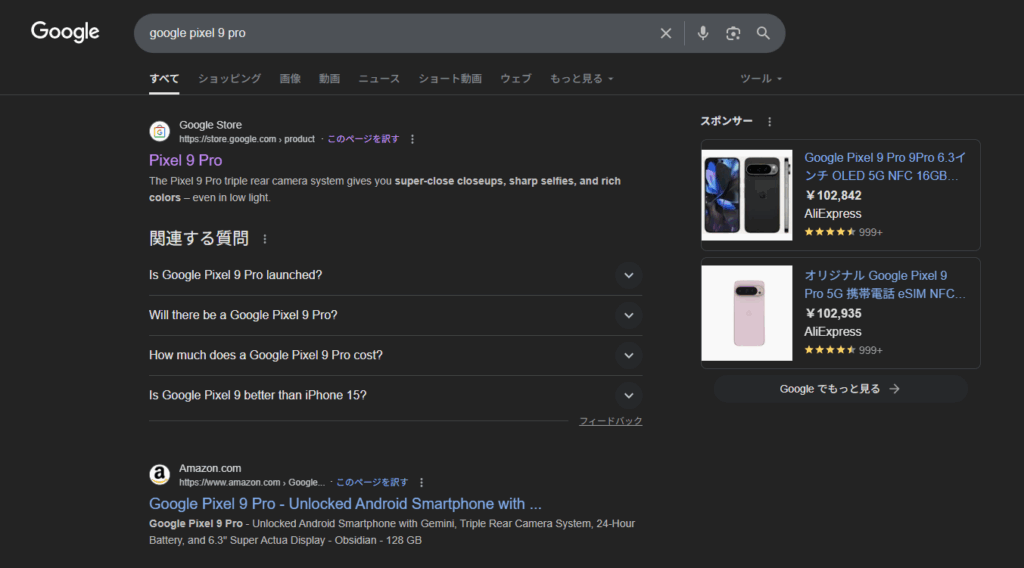
Task: Open スポンサー section options menu
Action: click(769, 121)
